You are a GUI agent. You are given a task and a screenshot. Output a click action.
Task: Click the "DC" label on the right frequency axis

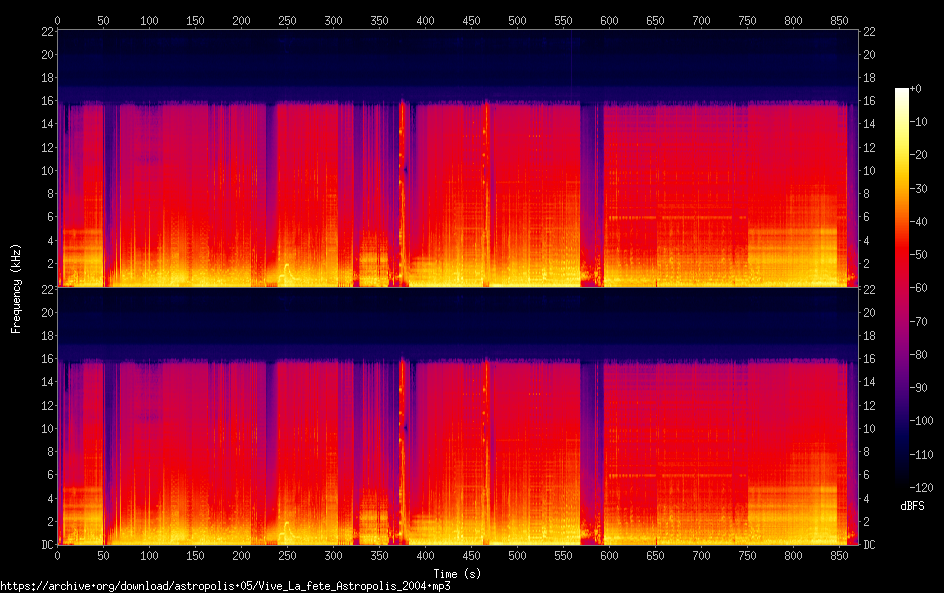tap(869, 545)
